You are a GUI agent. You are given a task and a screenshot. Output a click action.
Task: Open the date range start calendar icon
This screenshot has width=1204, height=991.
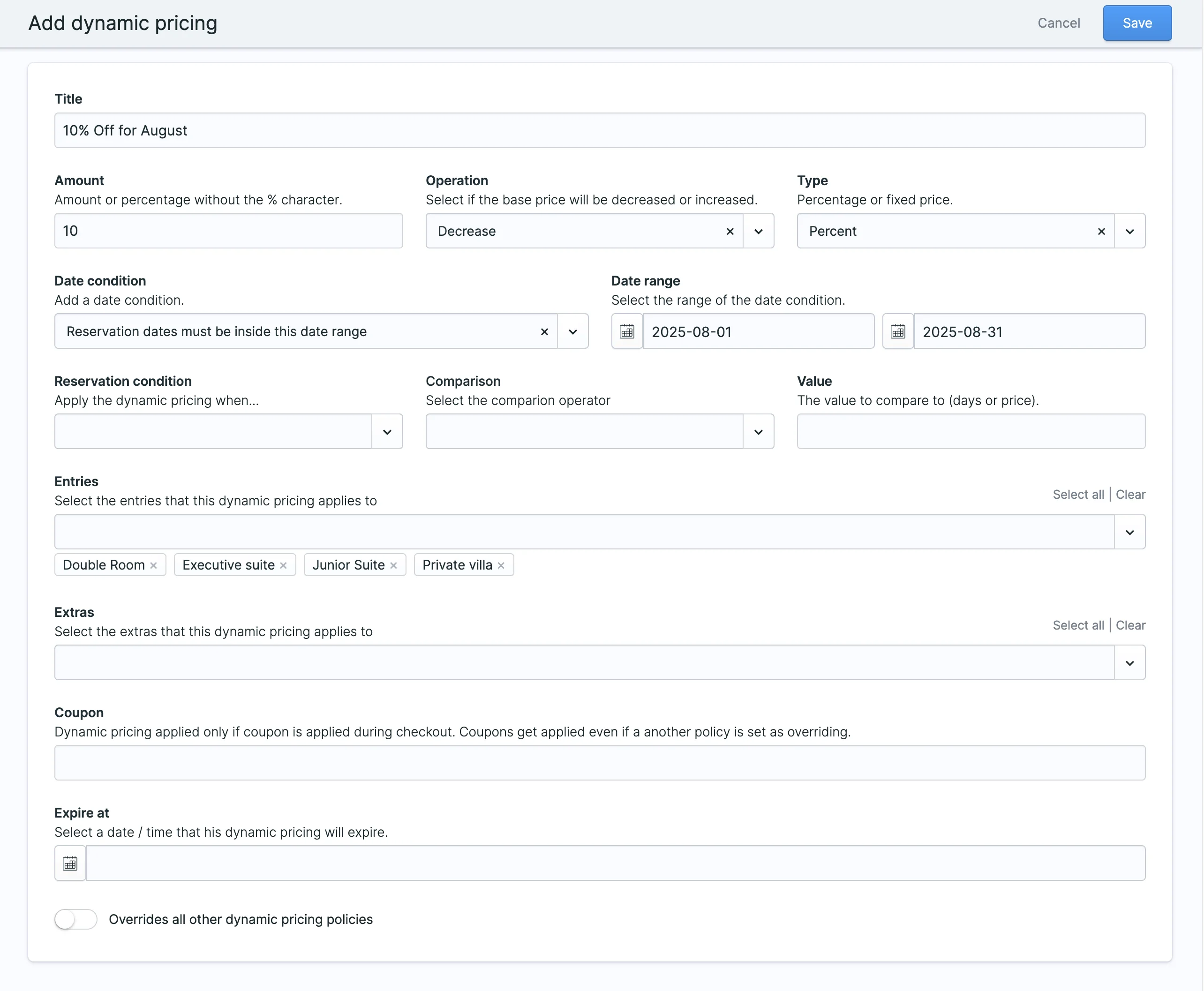(x=627, y=332)
